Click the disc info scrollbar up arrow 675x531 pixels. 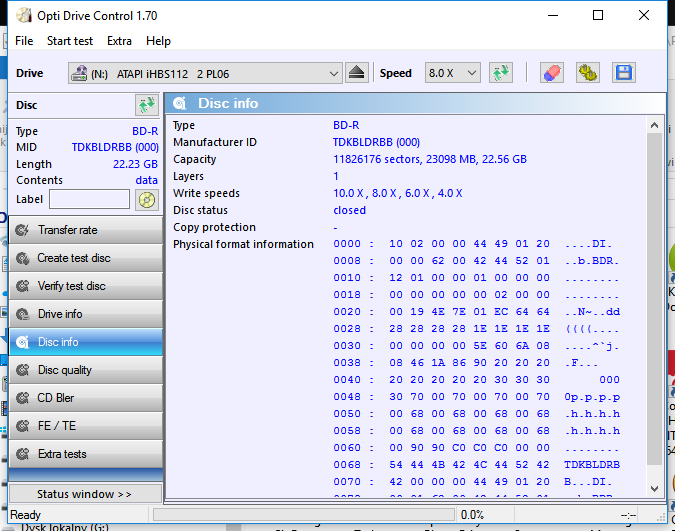point(654,125)
